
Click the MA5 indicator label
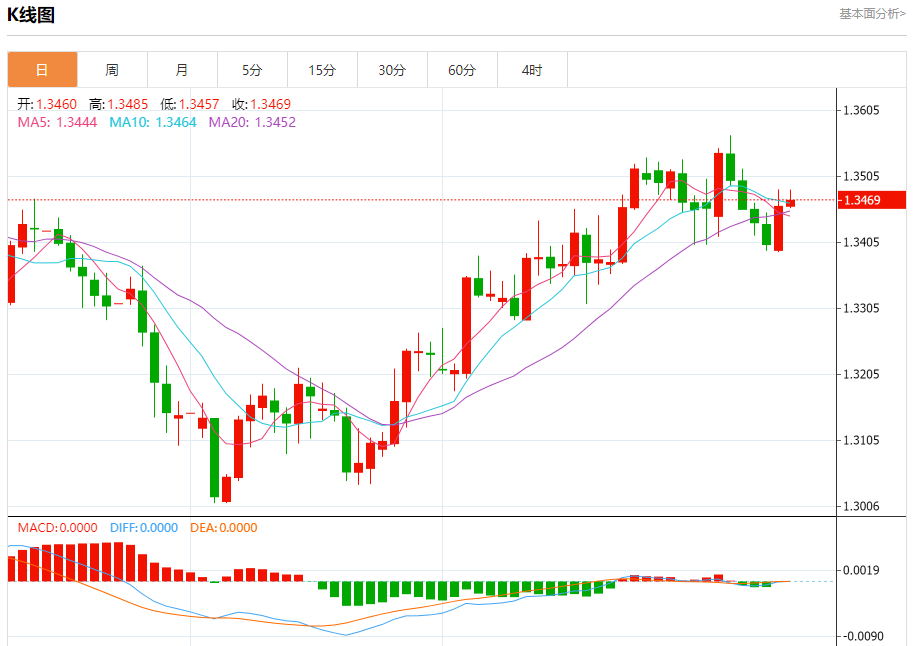[57, 122]
